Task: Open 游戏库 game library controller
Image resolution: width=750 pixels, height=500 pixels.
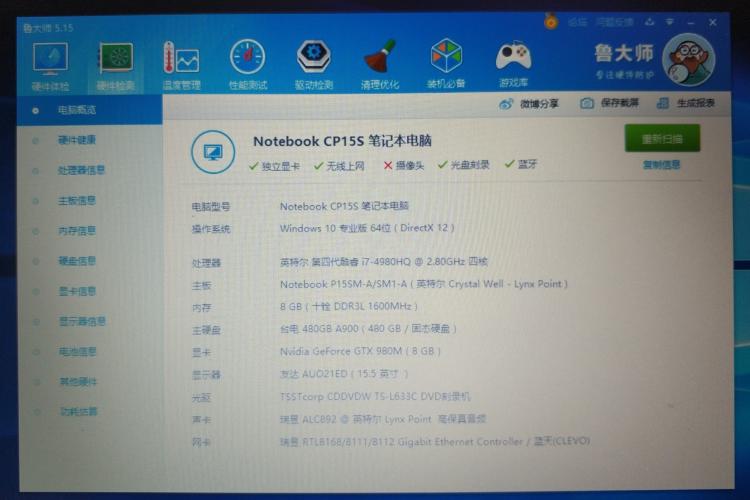Action: coord(513,64)
